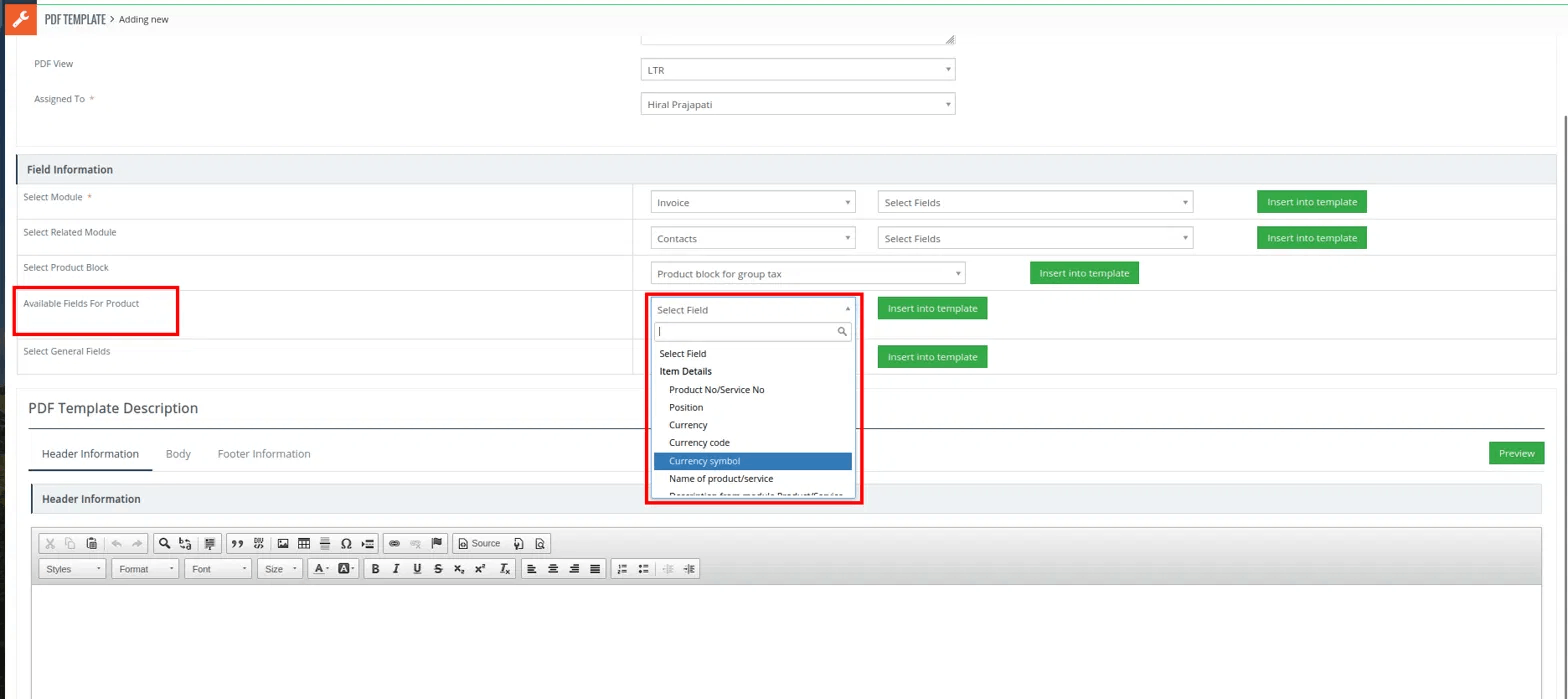The image size is (1568, 699).
Task: Insert a block quote using quote icon
Action: point(238,544)
